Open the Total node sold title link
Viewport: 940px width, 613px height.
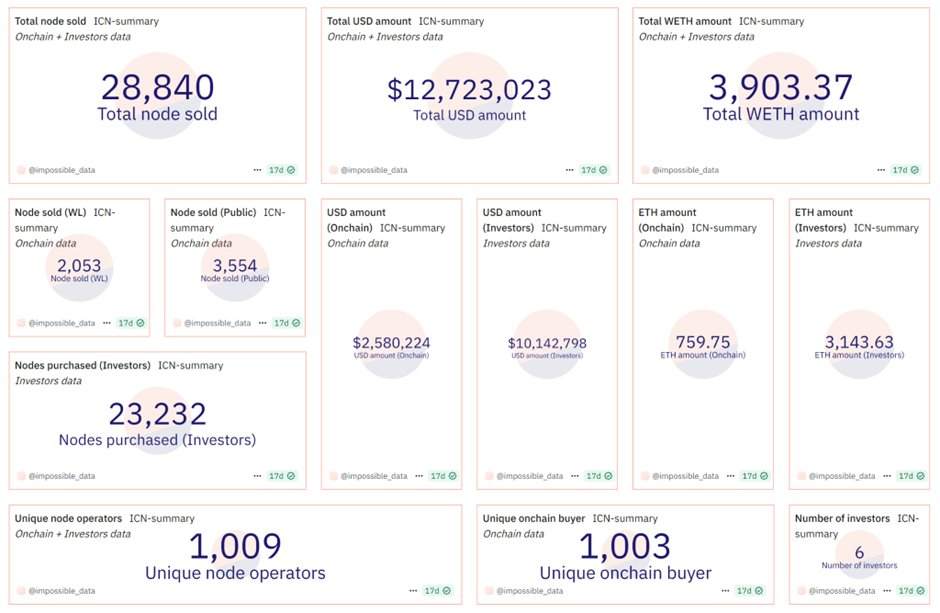pos(51,21)
